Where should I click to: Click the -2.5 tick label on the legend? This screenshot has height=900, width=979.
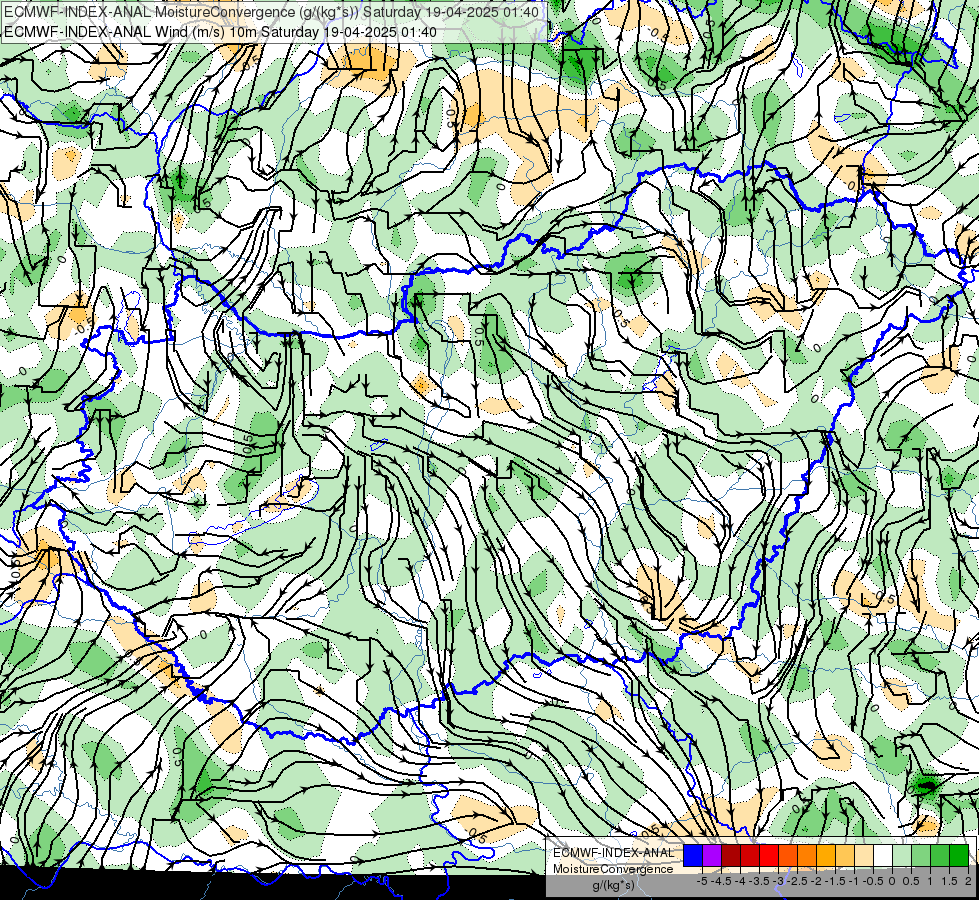point(797,881)
